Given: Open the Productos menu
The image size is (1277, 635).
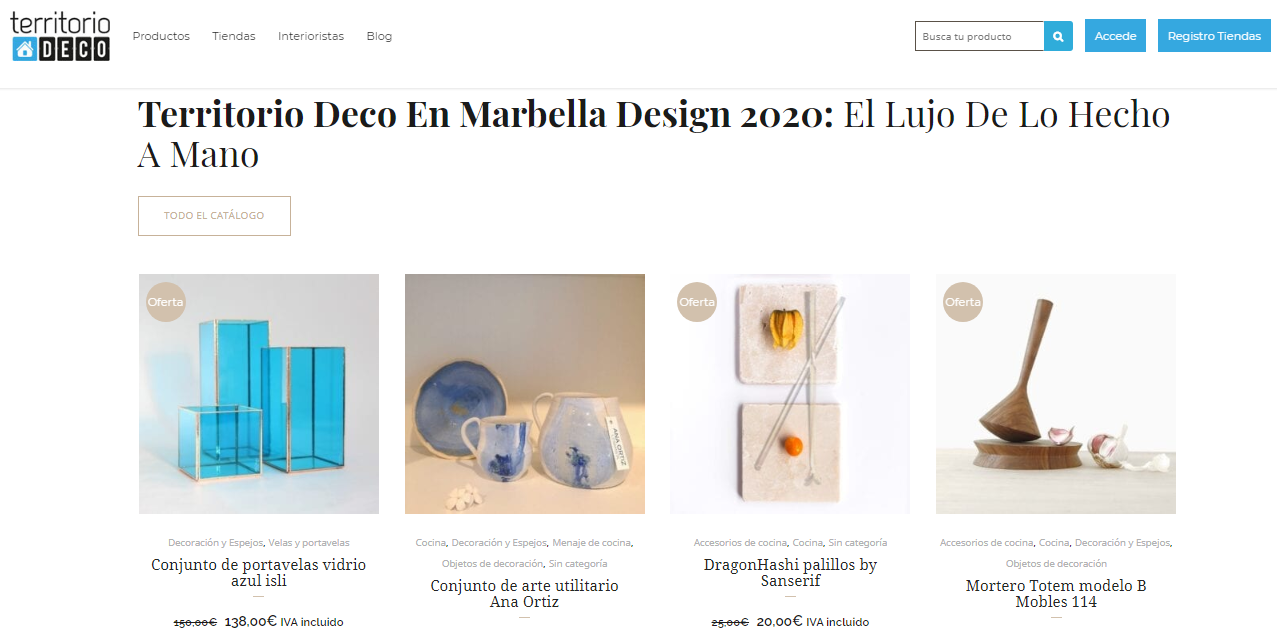Looking at the screenshot, I should pyautogui.click(x=161, y=36).
